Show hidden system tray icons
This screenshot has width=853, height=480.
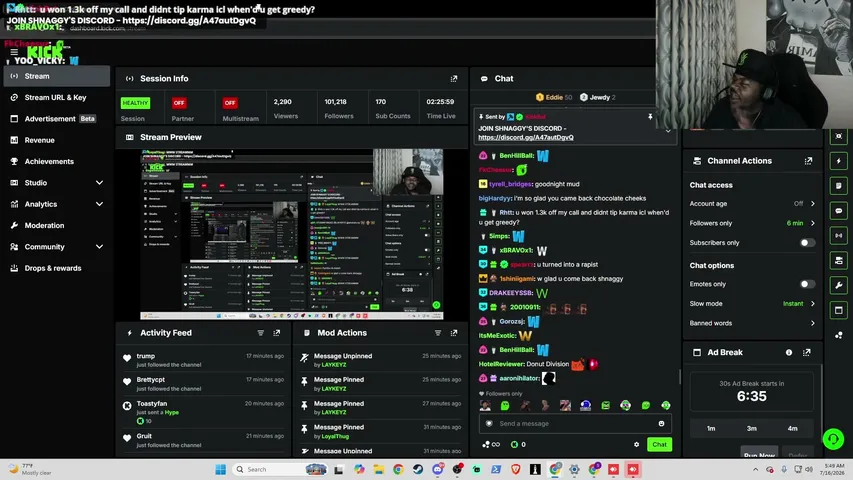tap(756, 469)
